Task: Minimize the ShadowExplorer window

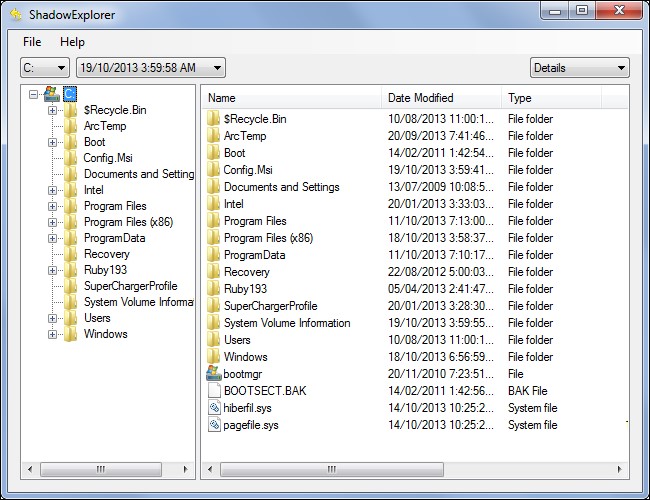Action: tap(556, 10)
